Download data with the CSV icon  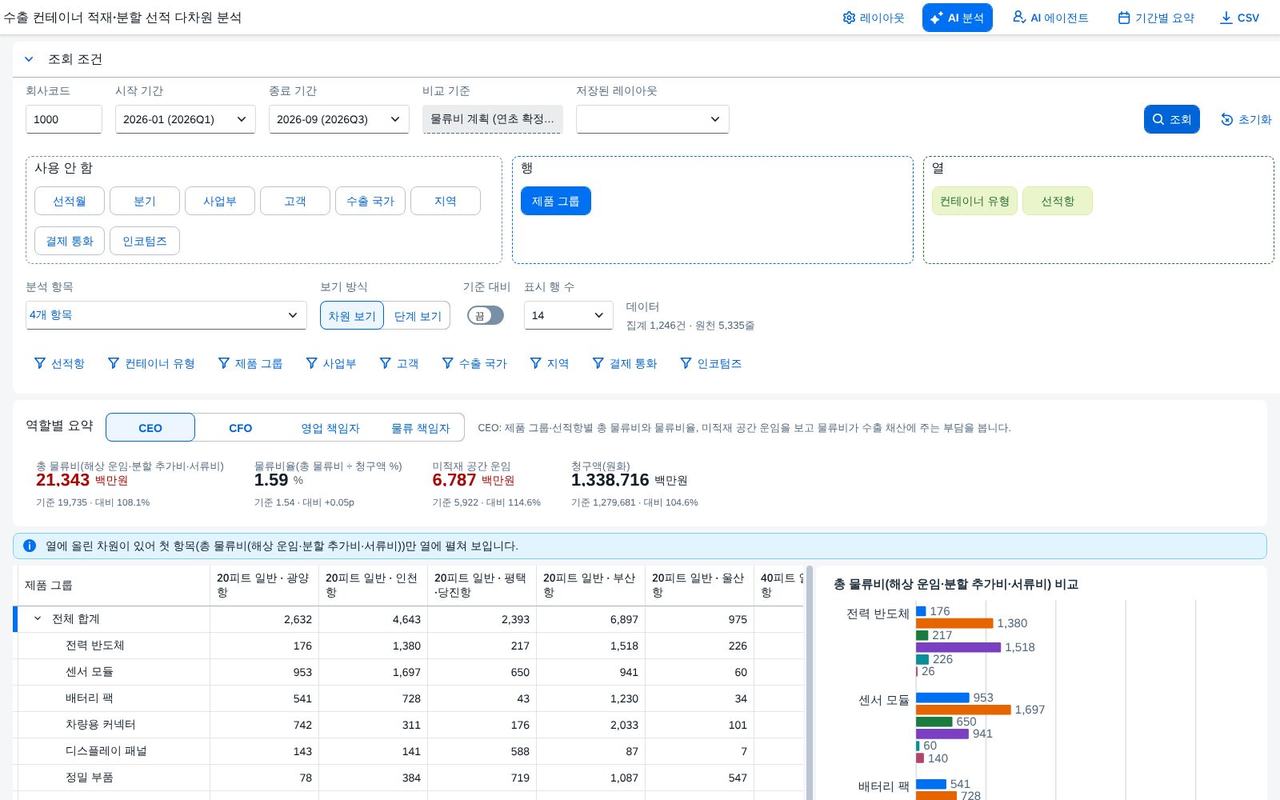[1226, 18]
